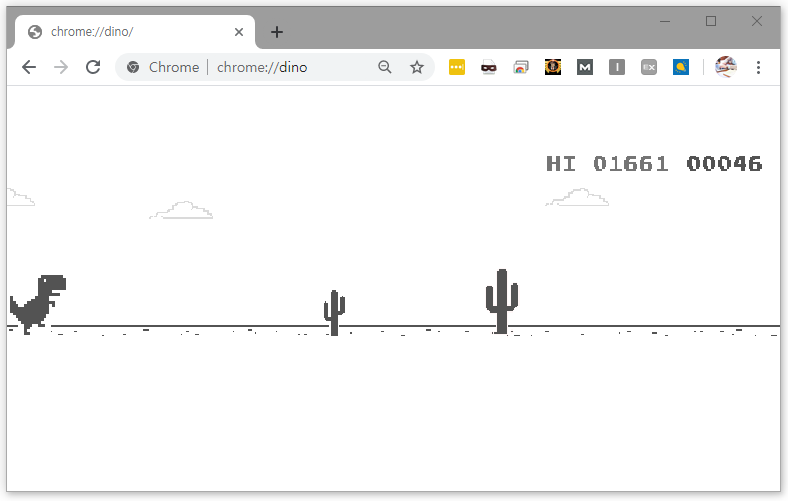
Task: Open Chrome three-dot menu
Action: point(758,67)
